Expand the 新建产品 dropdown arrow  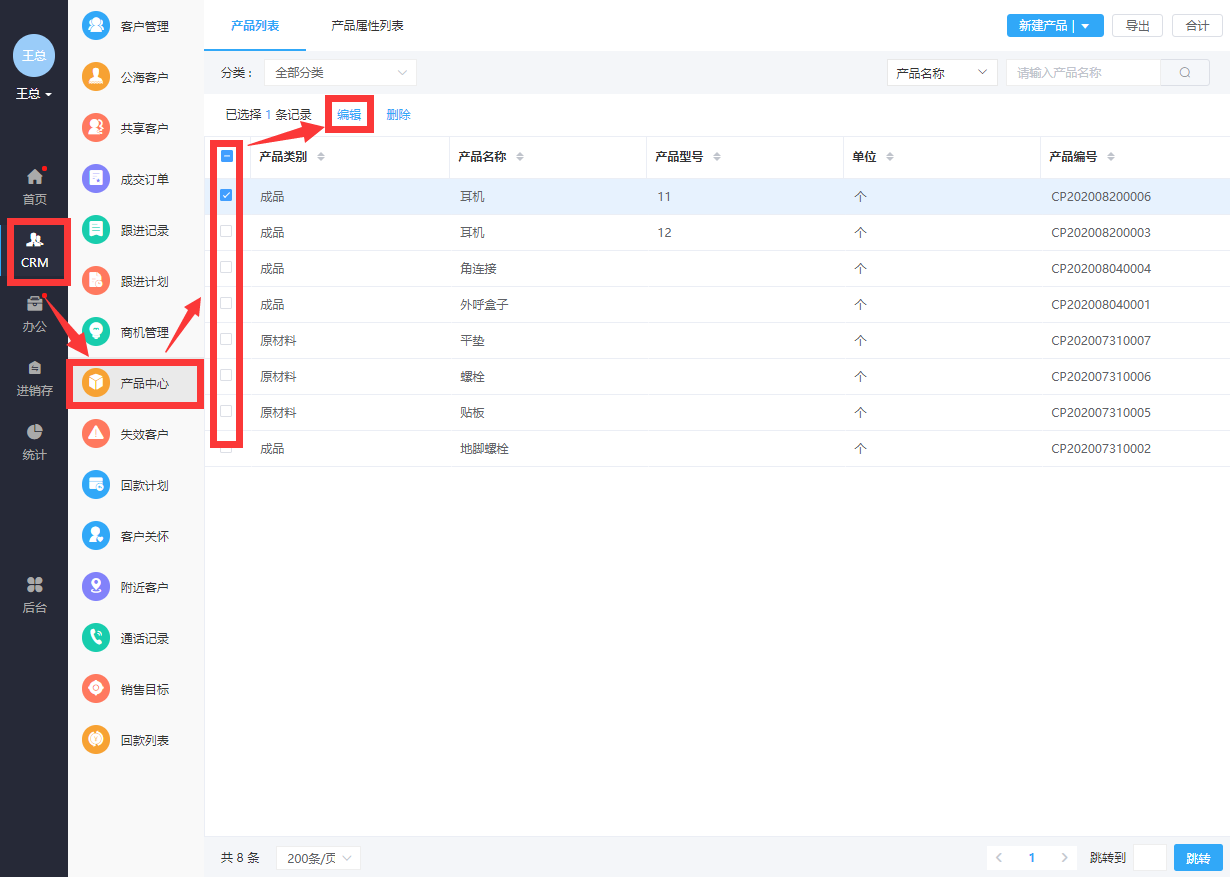1086,26
